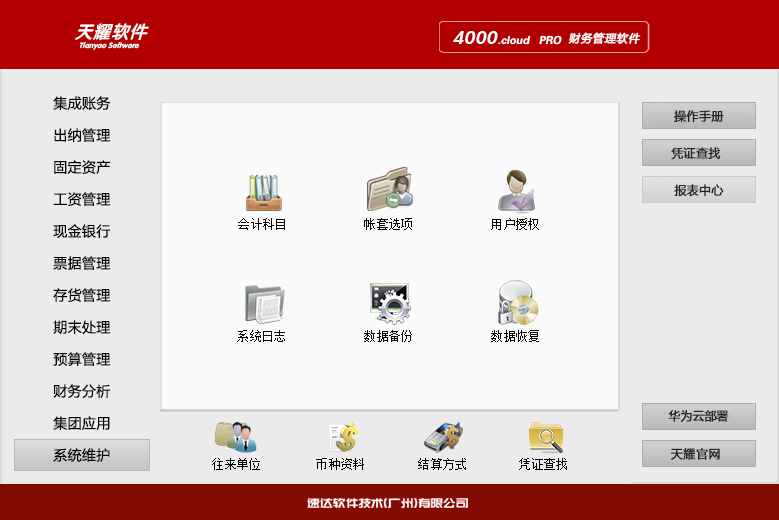The width and height of the screenshot is (779, 520).
Task: Select 集成账务 in the left menu
Action: coord(81,103)
